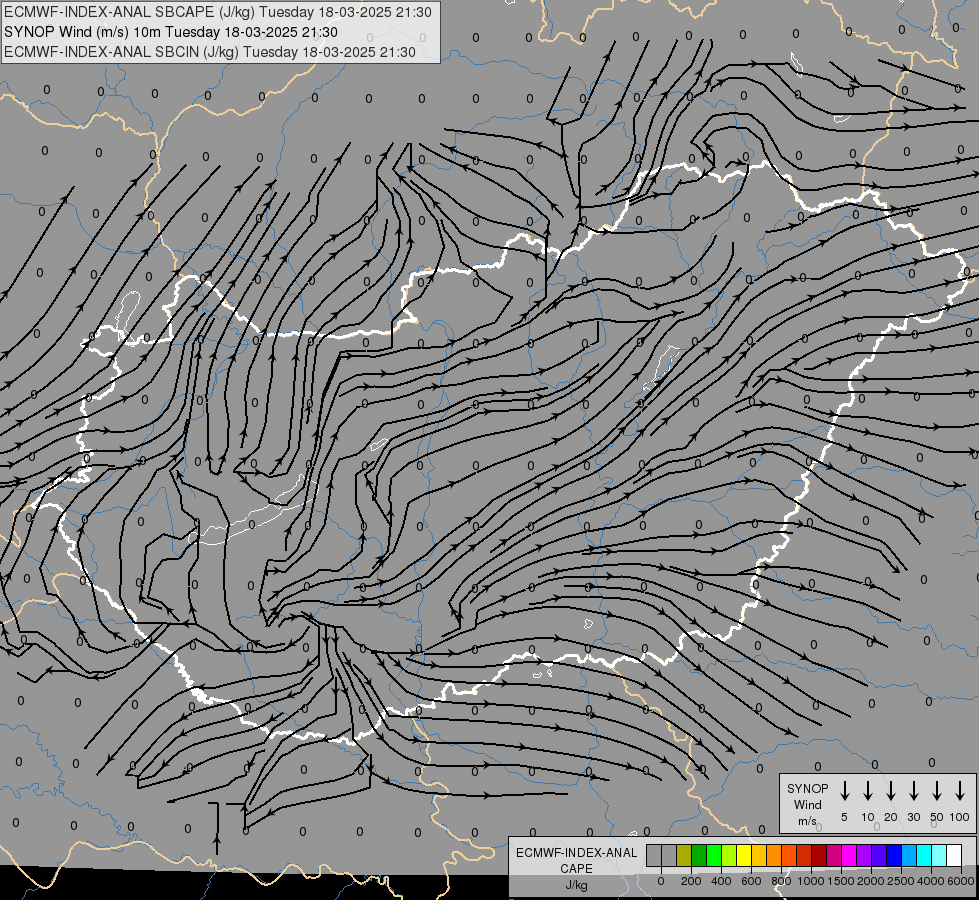Screen dimensions: 979x900
Task: Click the 'Wind' label in wind legend
Action: point(807,804)
